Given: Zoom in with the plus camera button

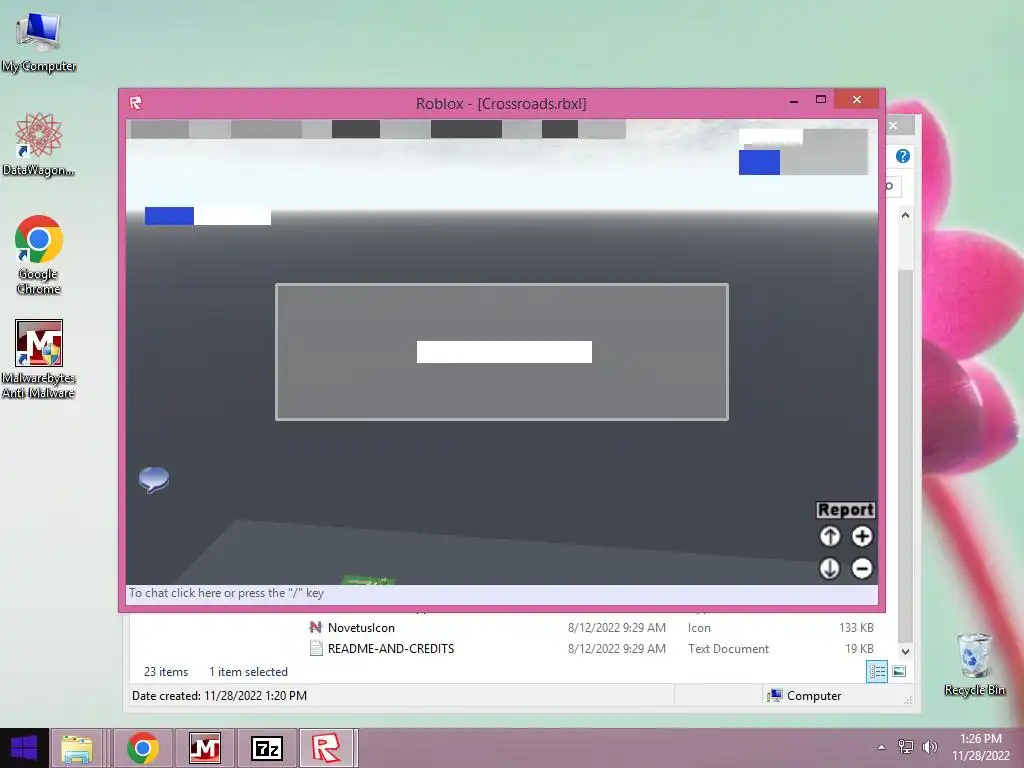Looking at the screenshot, I should click(862, 536).
